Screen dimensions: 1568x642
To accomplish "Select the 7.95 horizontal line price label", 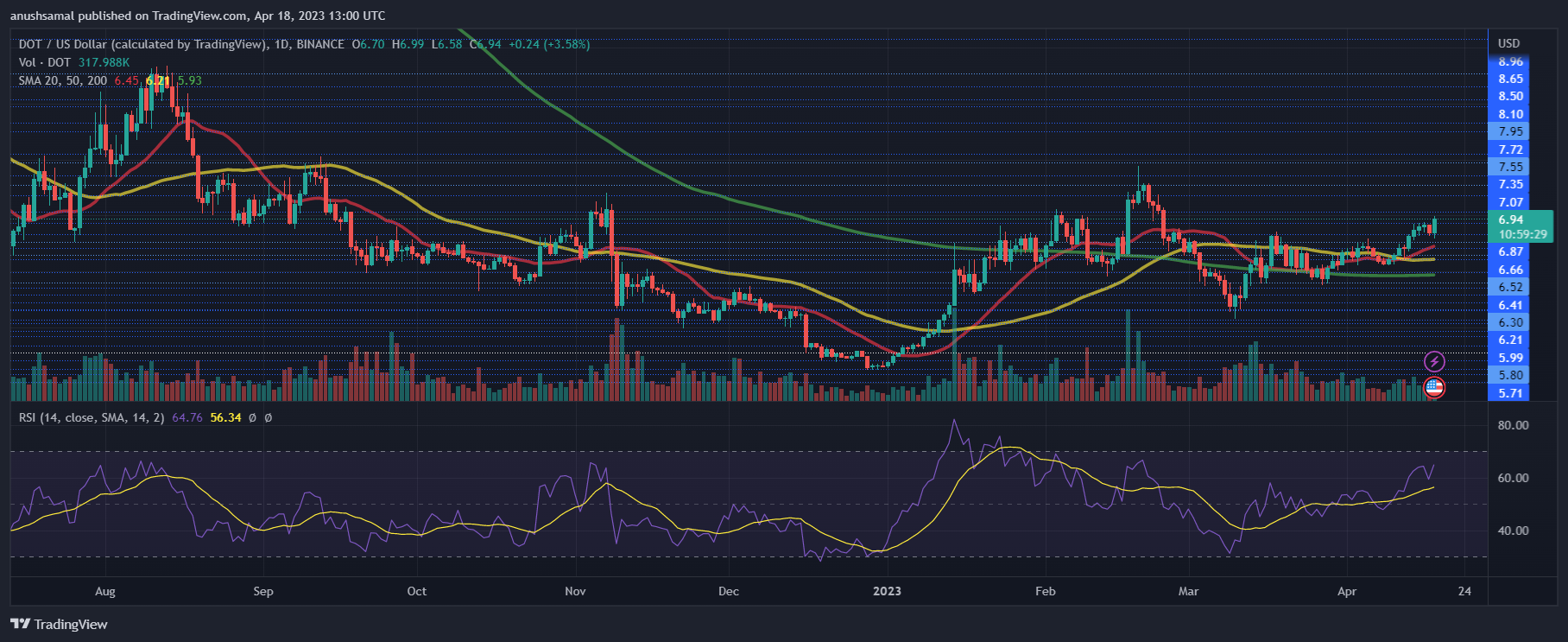I will (x=1510, y=131).
